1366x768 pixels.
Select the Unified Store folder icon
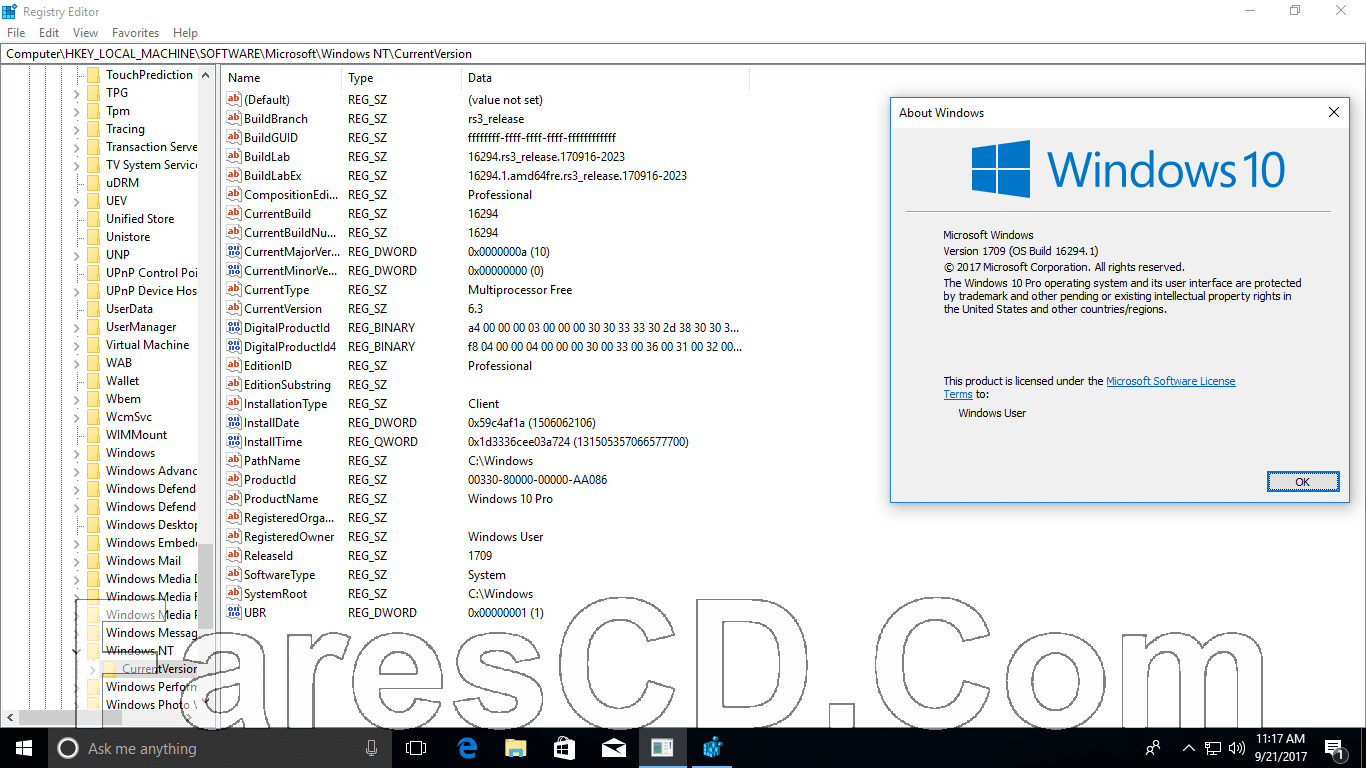93,219
